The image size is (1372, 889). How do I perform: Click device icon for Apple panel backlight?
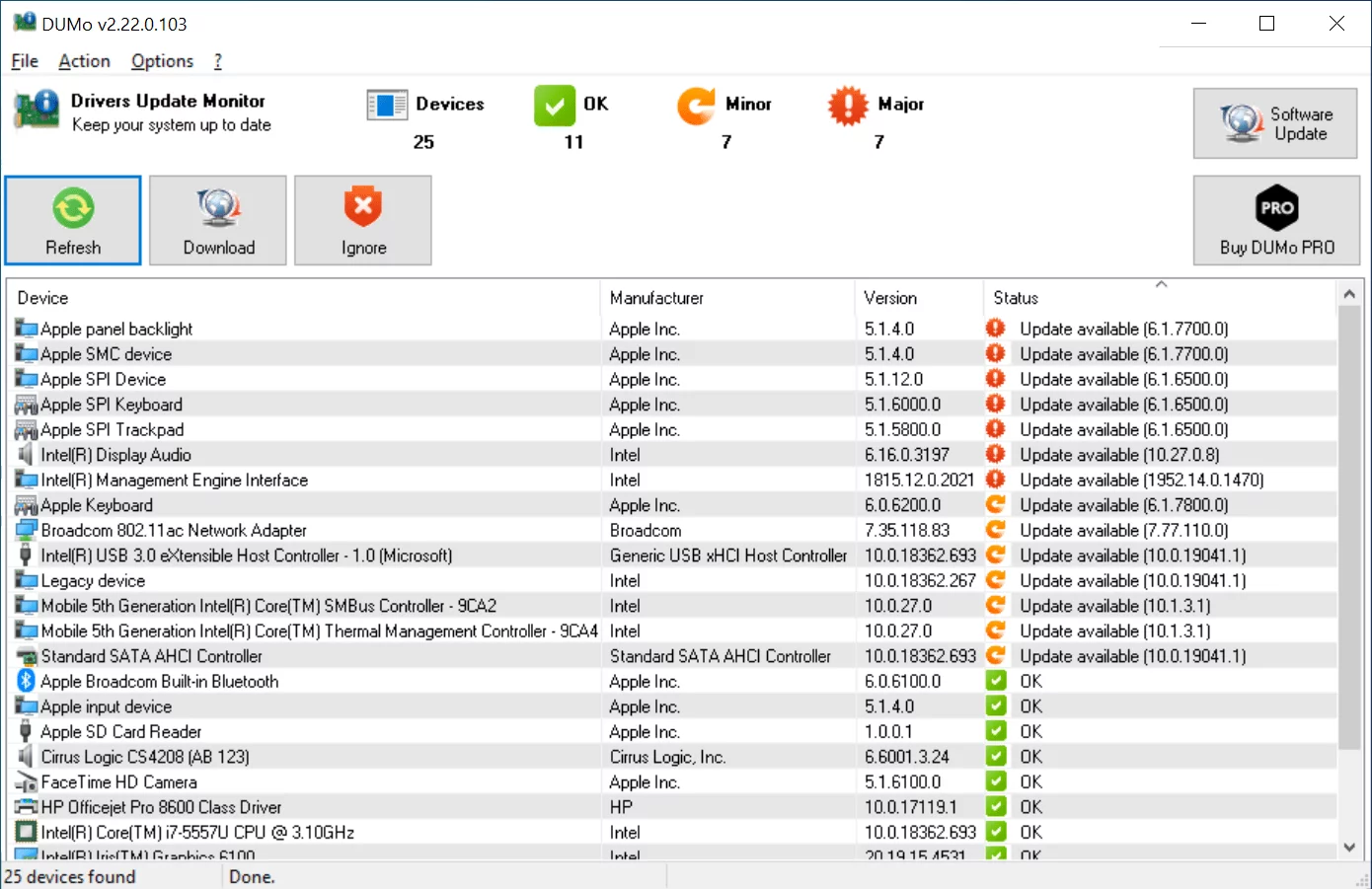27,329
